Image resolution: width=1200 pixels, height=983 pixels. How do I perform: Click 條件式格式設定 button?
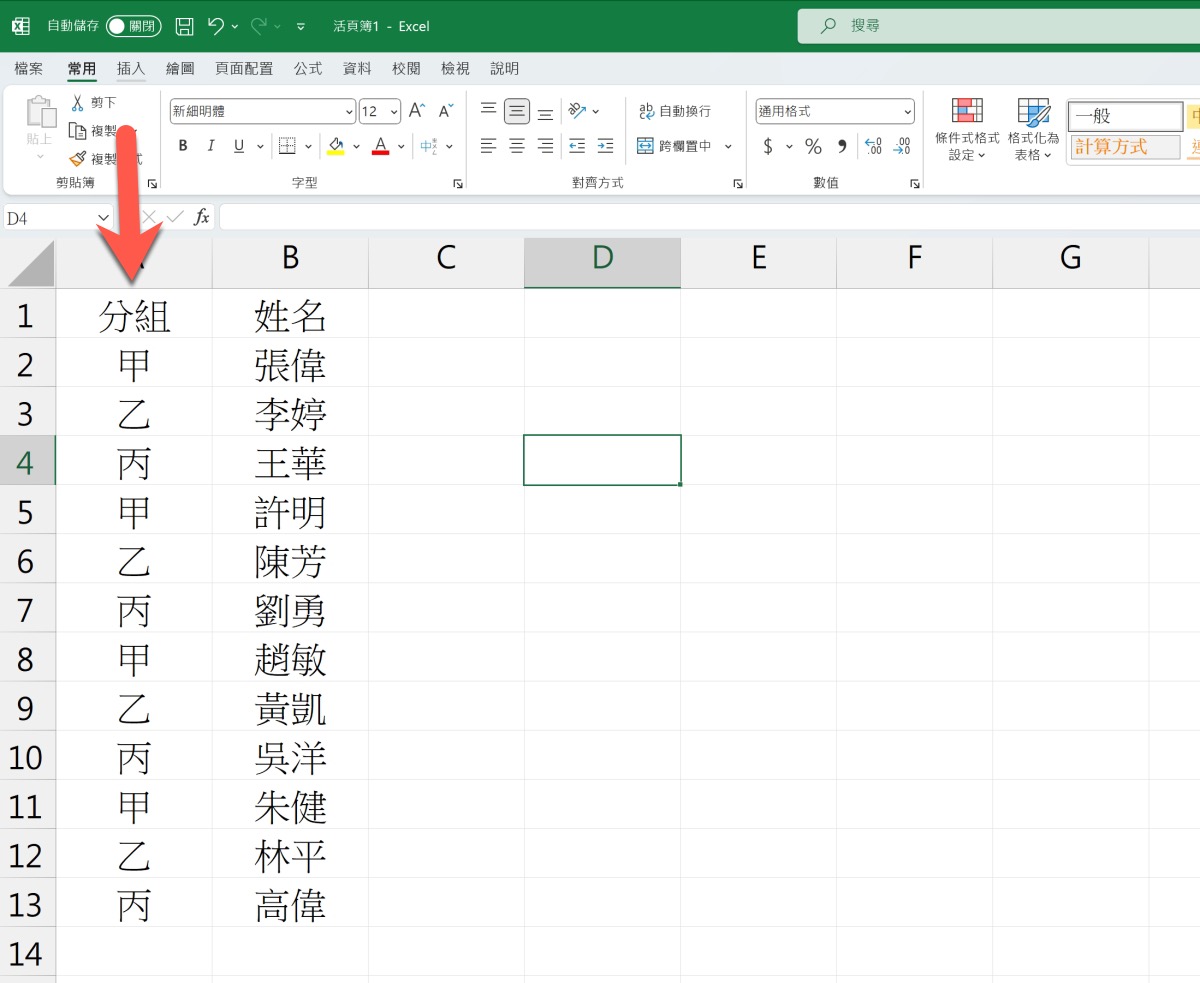[967, 130]
